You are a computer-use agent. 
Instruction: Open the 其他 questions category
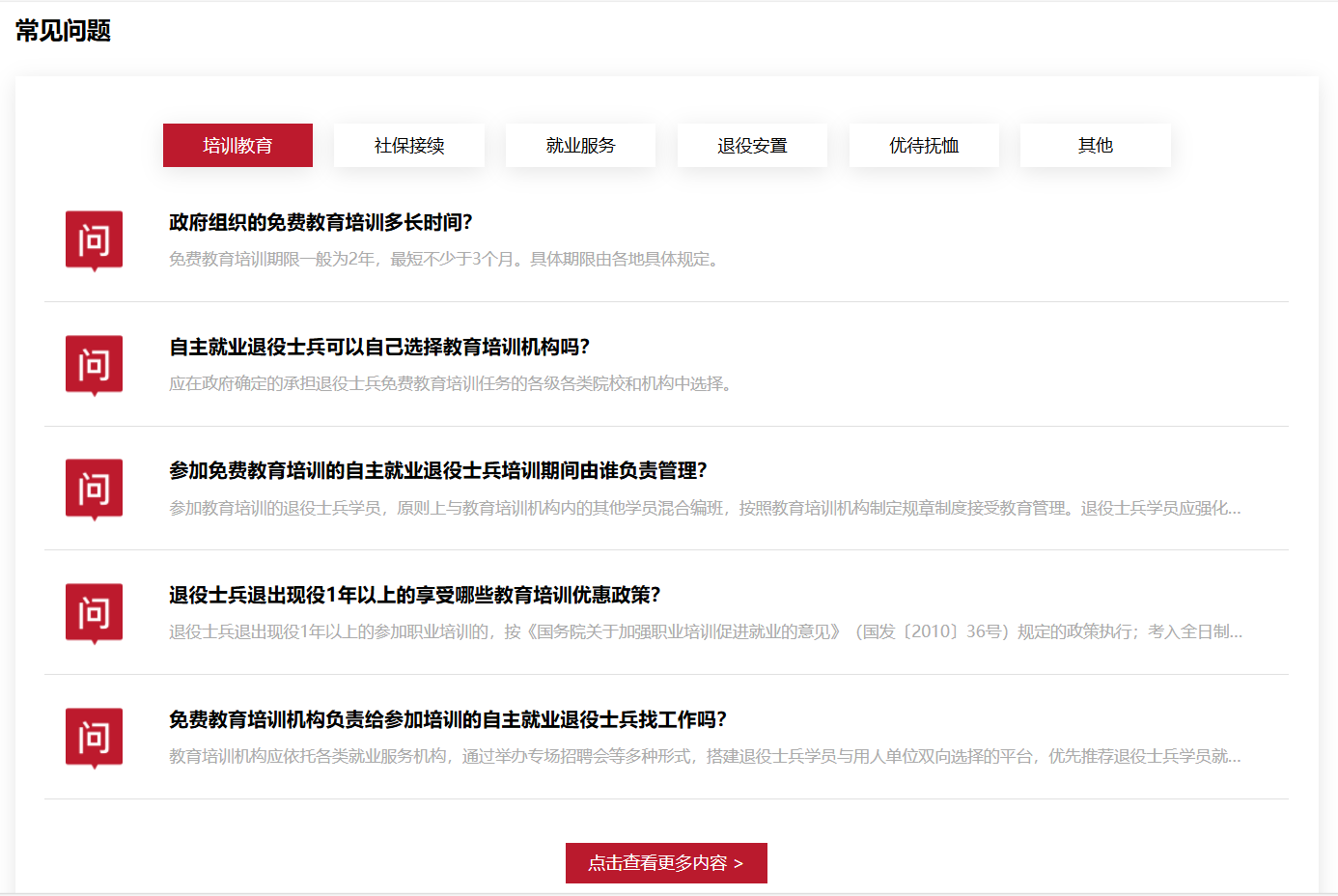1096,145
